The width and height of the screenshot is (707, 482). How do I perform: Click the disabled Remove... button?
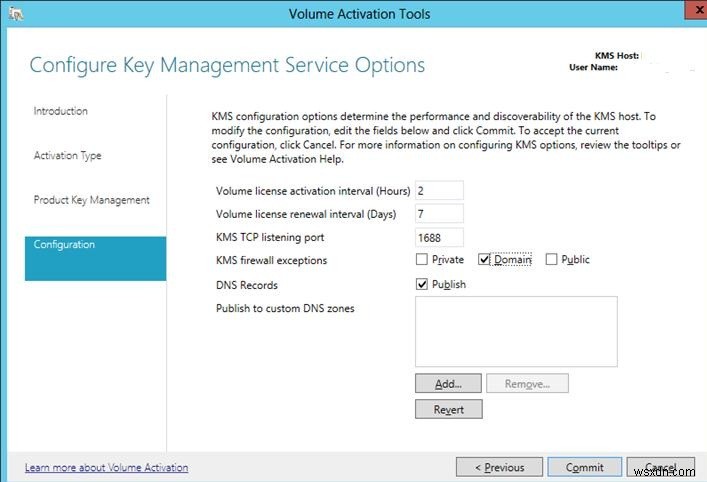[527, 384]
